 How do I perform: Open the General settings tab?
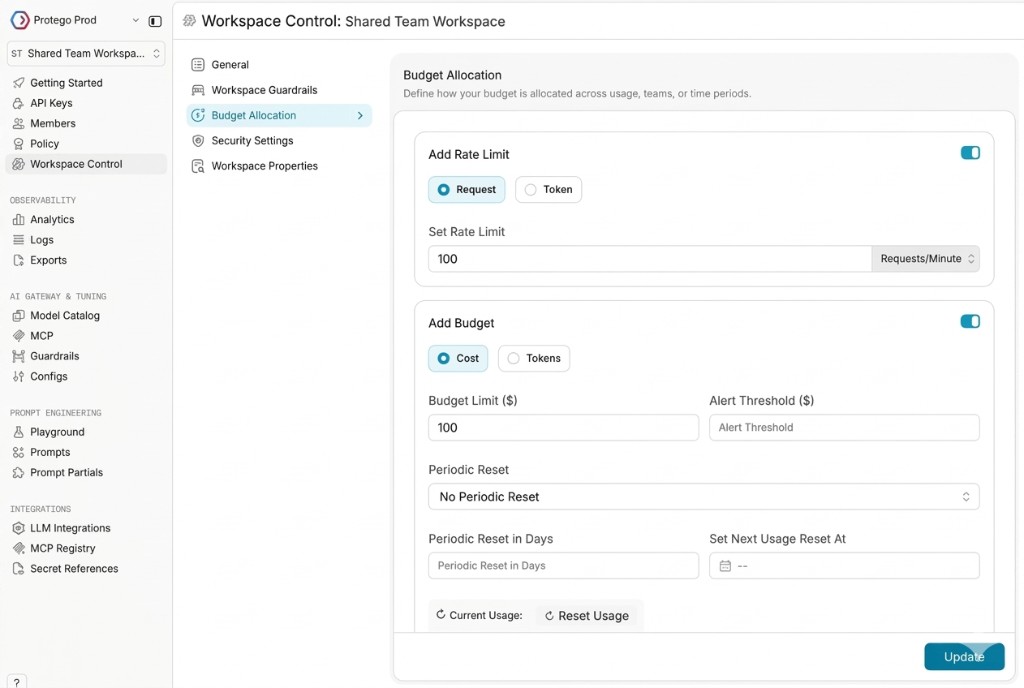[x=279, y=65]
